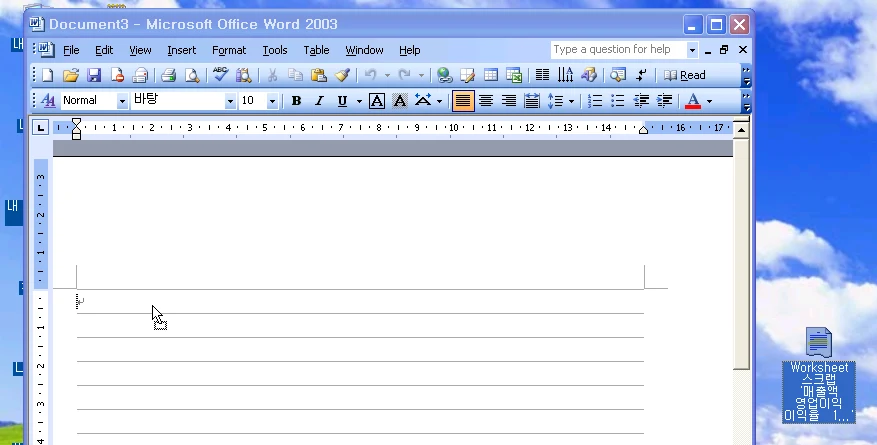Open line spacing dropdown arrow
This screenshot has height=445, width=877.
571,101
